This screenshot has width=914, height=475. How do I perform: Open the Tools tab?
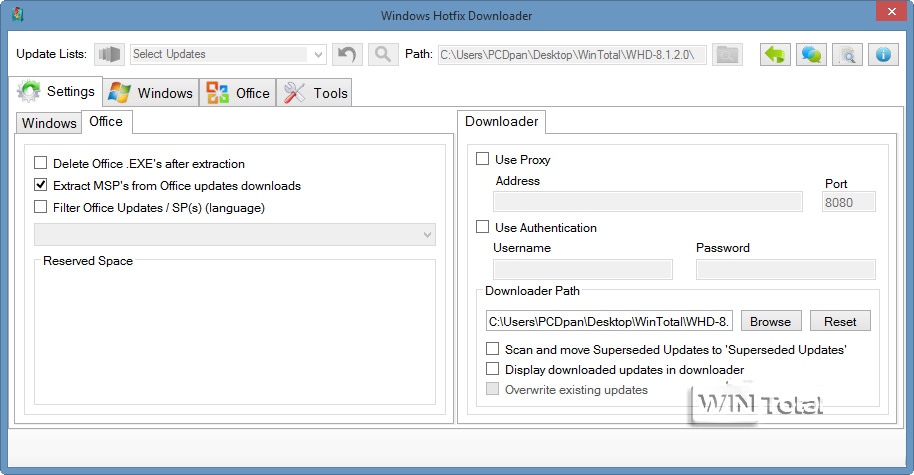click(314, 93)
